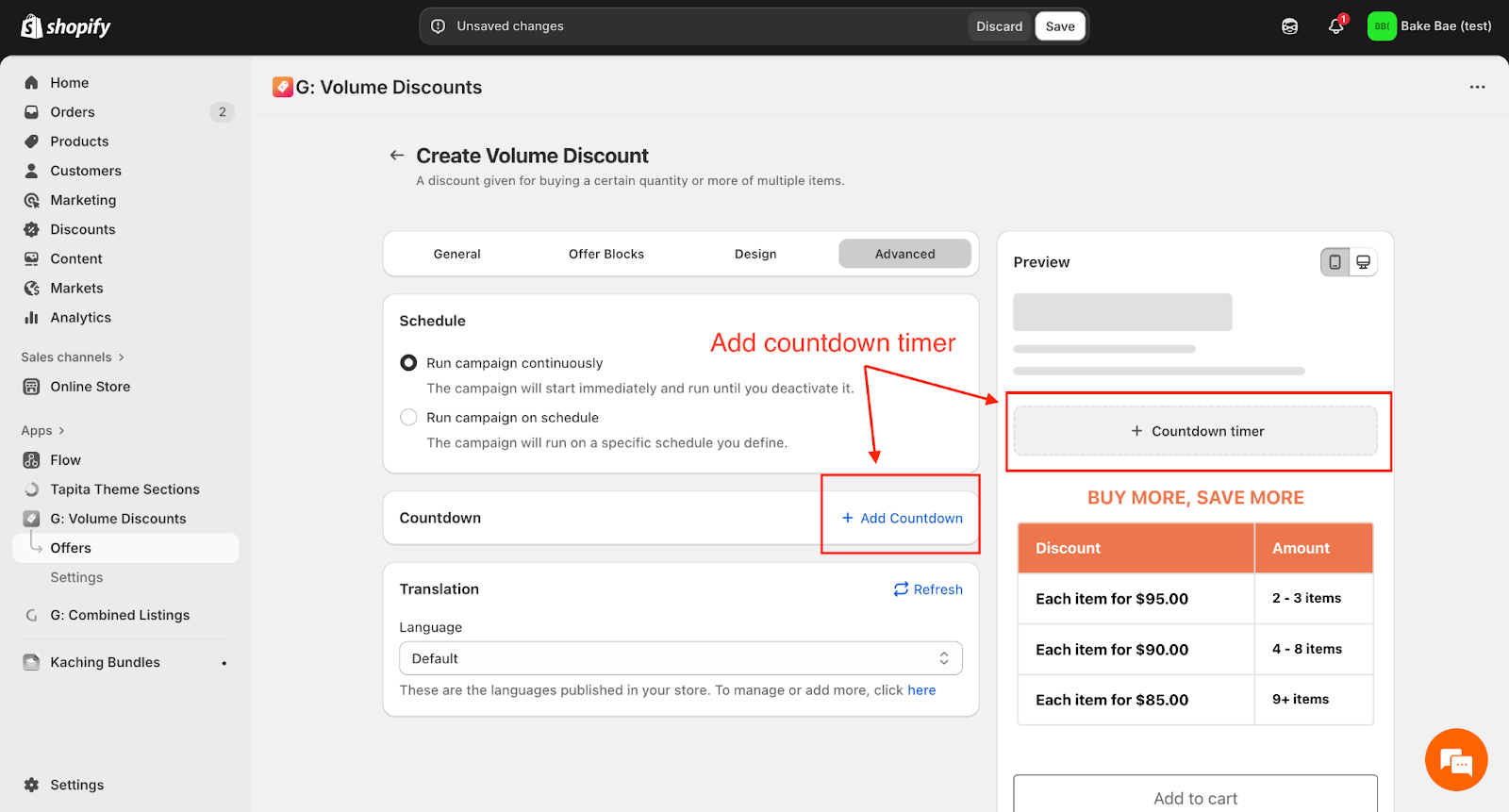Open the Home icon in sidebar
The image size is (1509, 812).
[x=31, y=83]
